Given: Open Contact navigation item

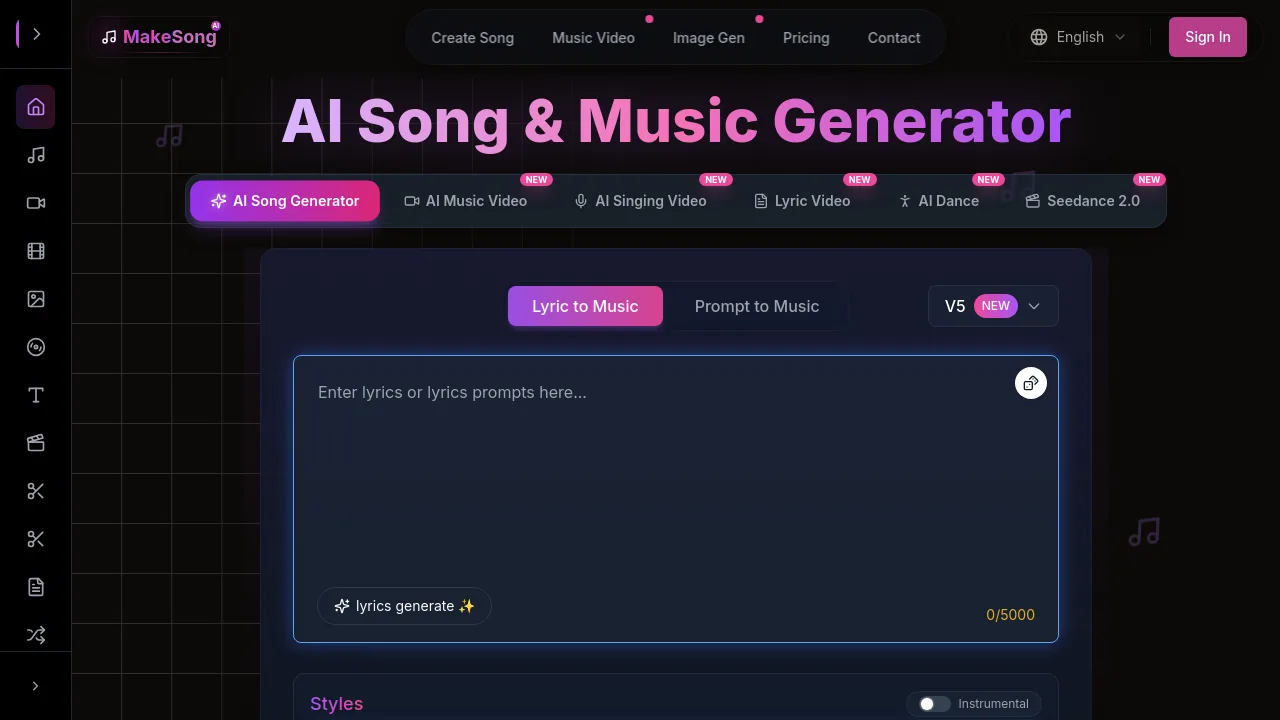Looking at the screenshot, I should pyautogui.click(x=894, y=38).
